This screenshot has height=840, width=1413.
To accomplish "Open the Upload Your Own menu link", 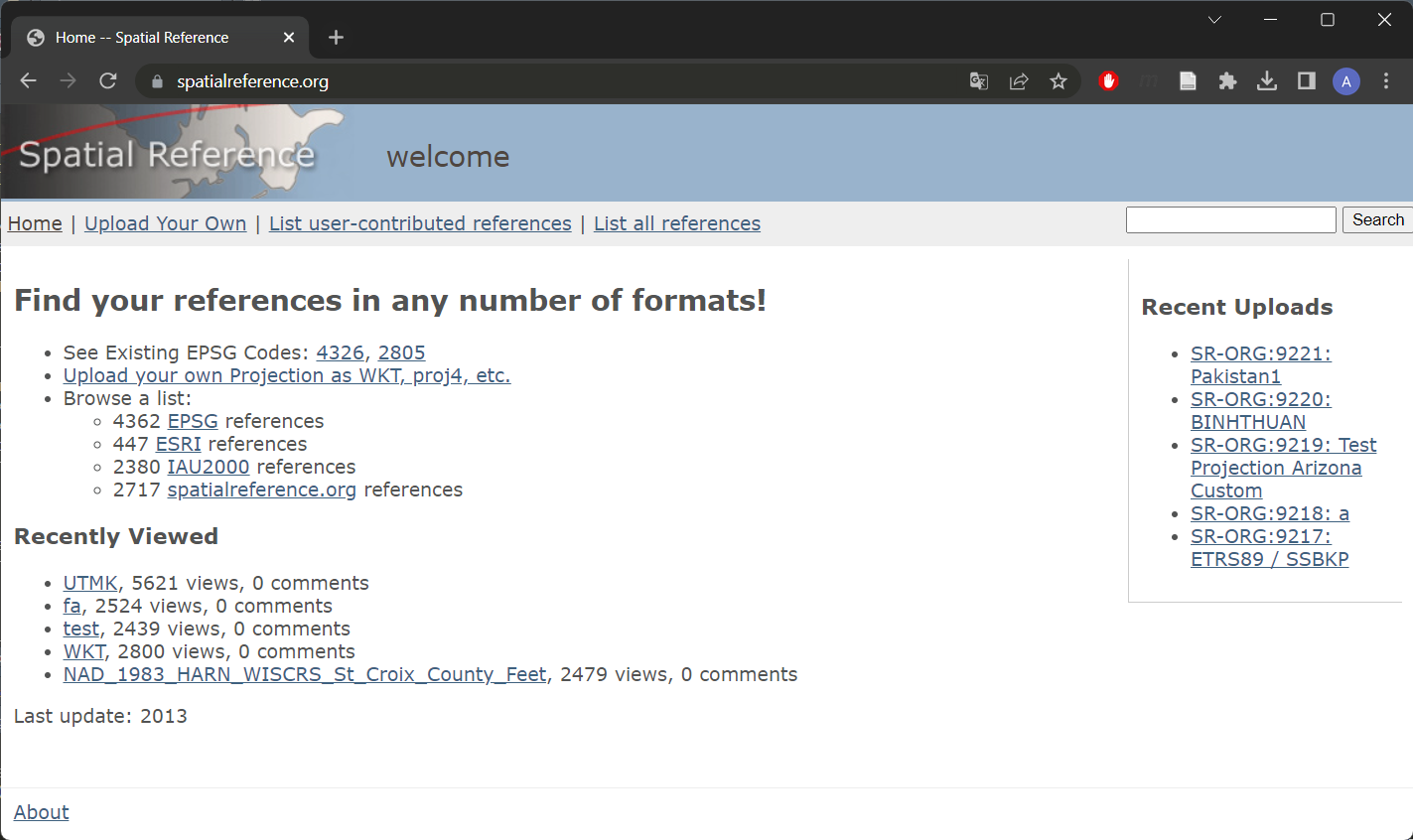I will coord(166,223).
